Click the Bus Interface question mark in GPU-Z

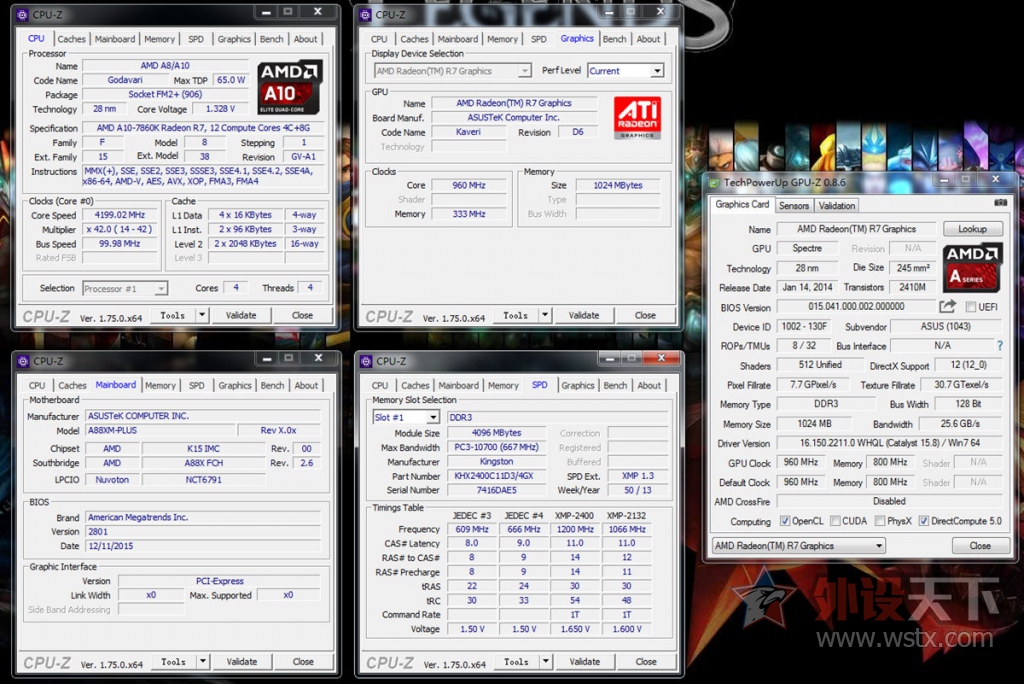(999, 345)
